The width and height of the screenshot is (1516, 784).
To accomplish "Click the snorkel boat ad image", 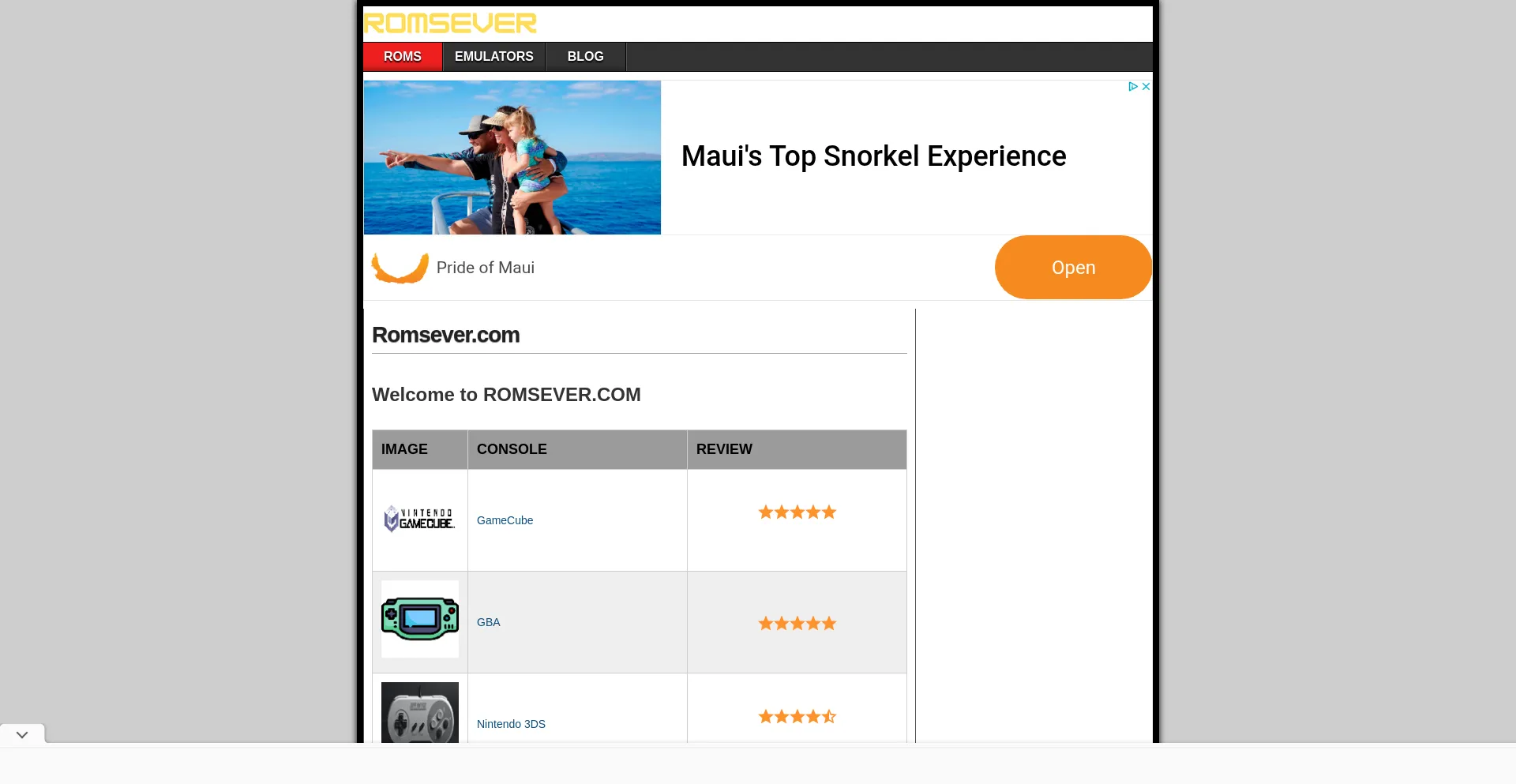I will (x=512, y=157).
